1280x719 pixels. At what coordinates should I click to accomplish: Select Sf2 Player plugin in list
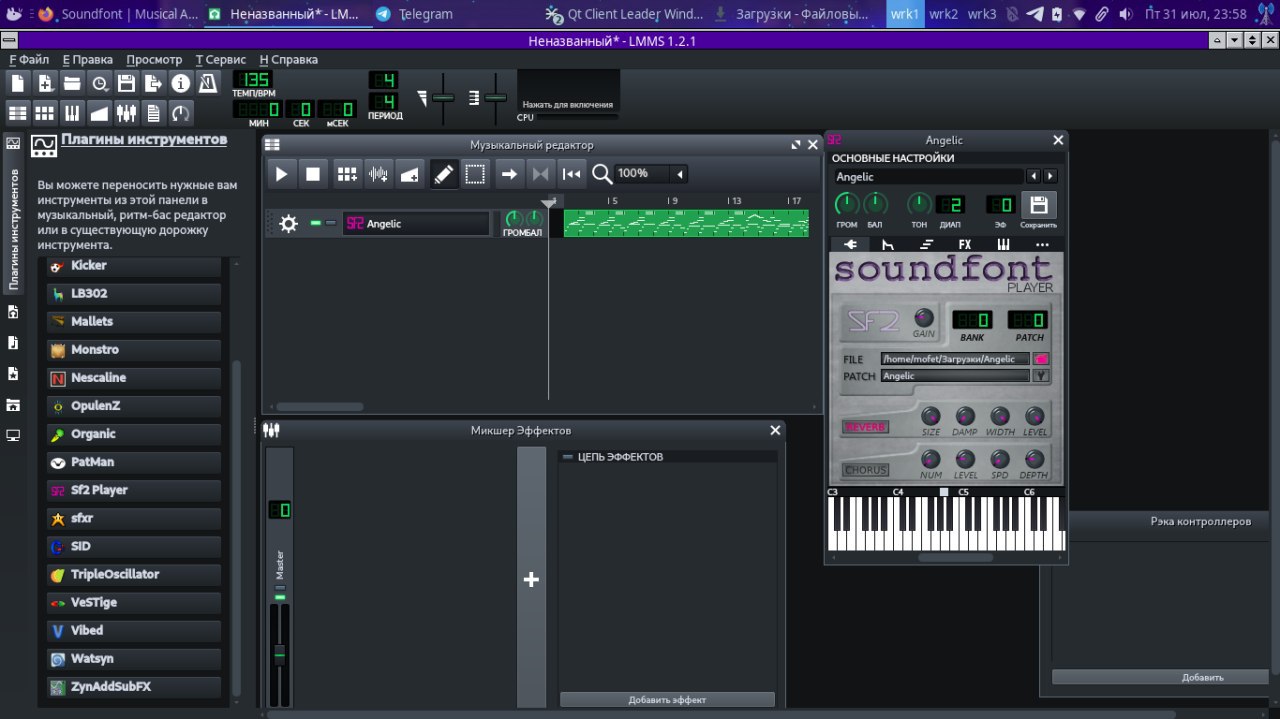(133, 490)
